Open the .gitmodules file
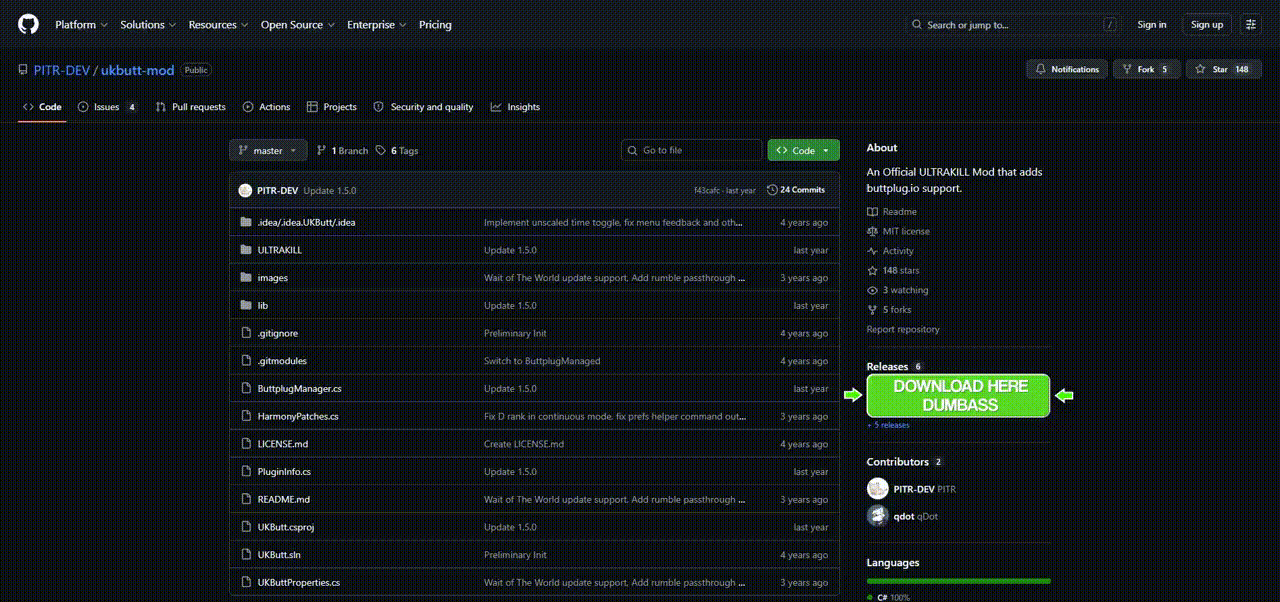The width and height of the screenshot is (1280, 602). (x=282, y=361)
